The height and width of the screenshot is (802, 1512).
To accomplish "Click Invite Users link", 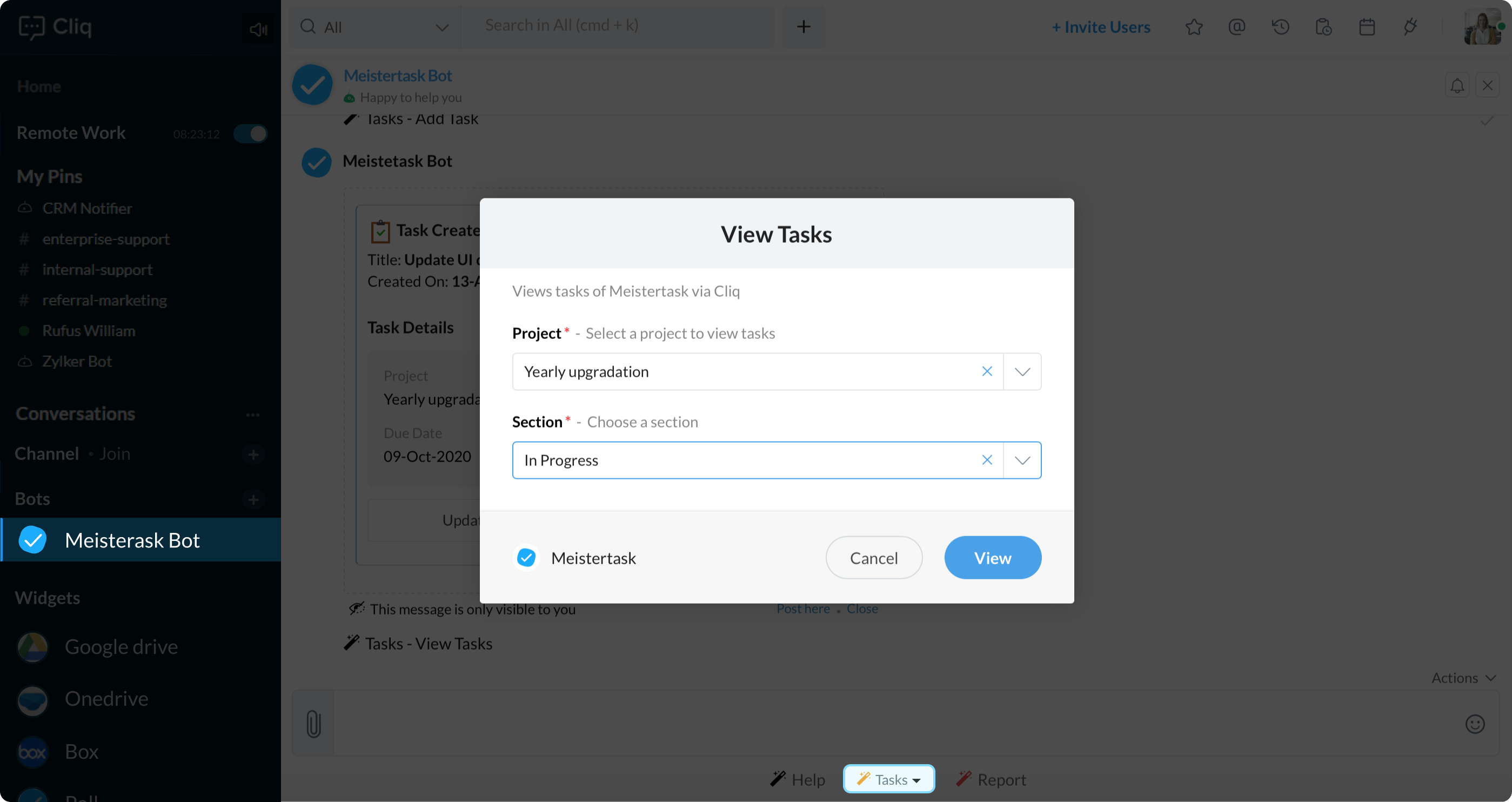I will (1101, 27).
